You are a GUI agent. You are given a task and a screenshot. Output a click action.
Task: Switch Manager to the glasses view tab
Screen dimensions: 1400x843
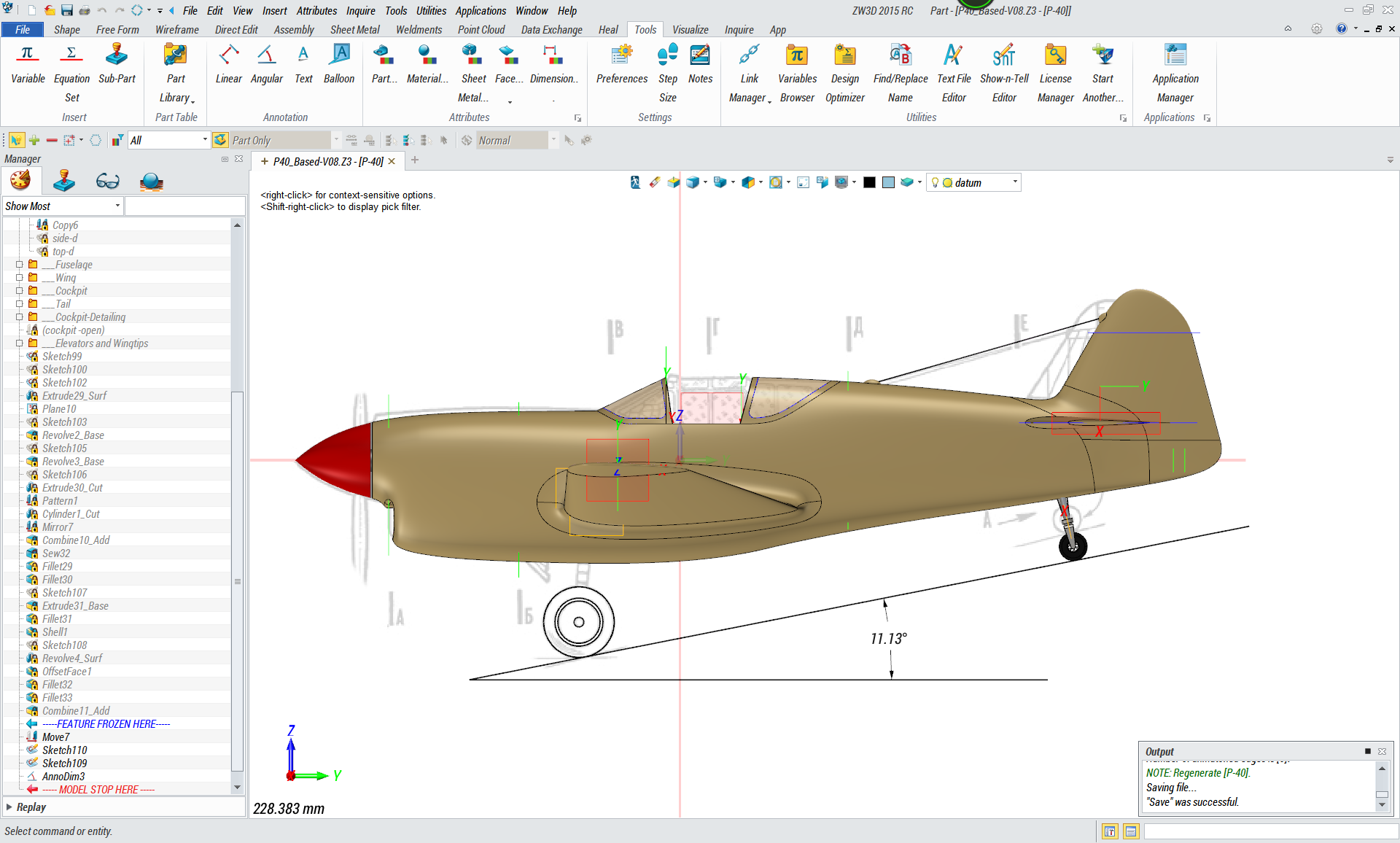107,182
